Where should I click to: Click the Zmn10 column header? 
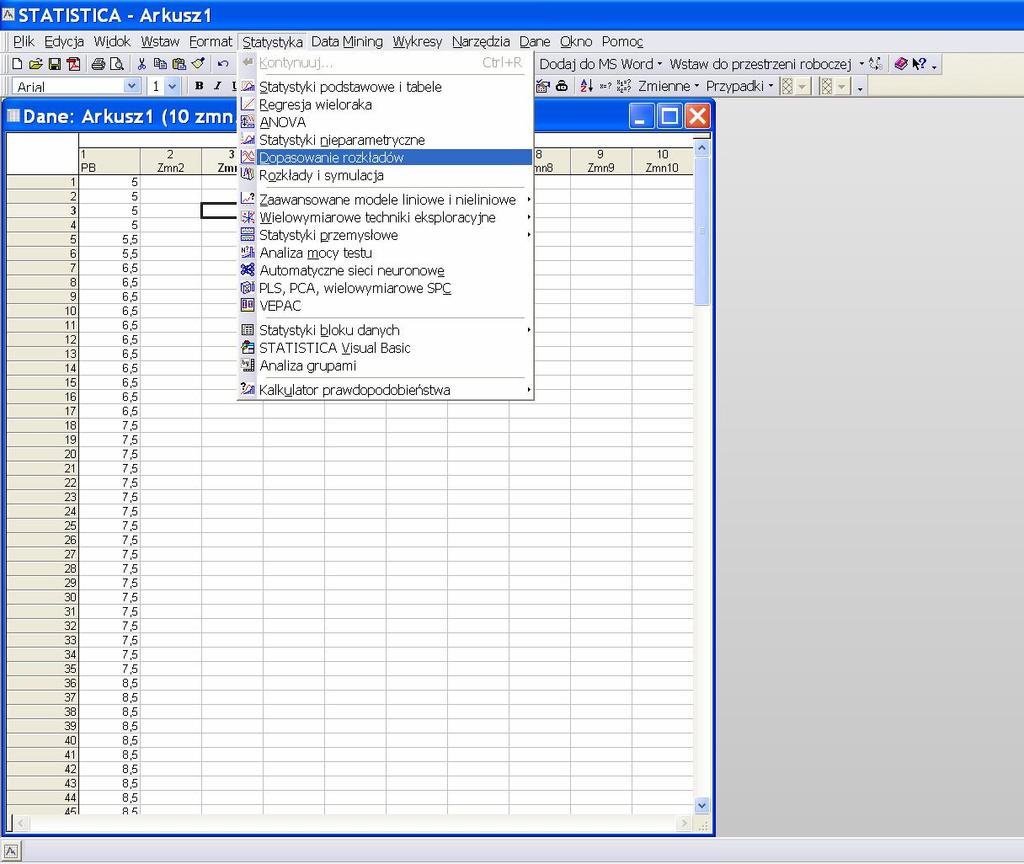pyautogui.click(x=662, y=161)
